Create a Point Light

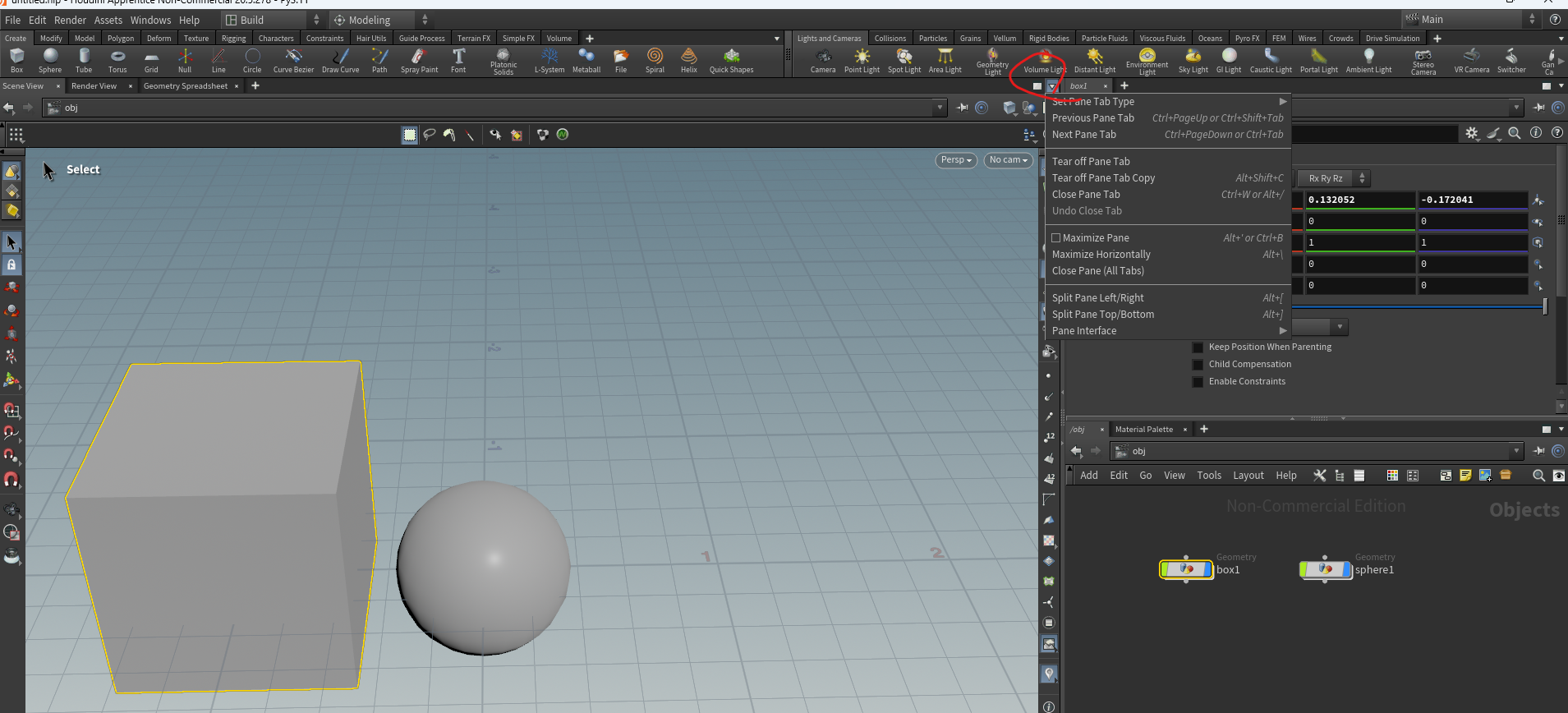pyautogui.click(x=862, y=60)
